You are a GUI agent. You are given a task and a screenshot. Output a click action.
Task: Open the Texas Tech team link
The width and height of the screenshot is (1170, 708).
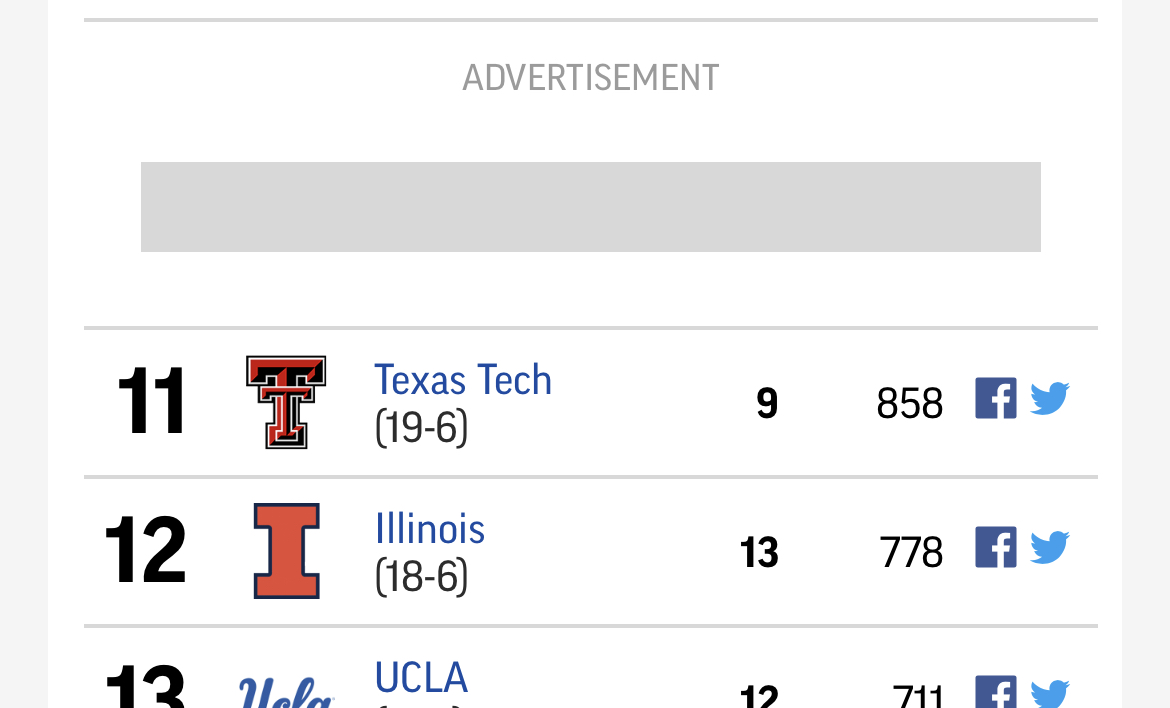click(462, 380)
